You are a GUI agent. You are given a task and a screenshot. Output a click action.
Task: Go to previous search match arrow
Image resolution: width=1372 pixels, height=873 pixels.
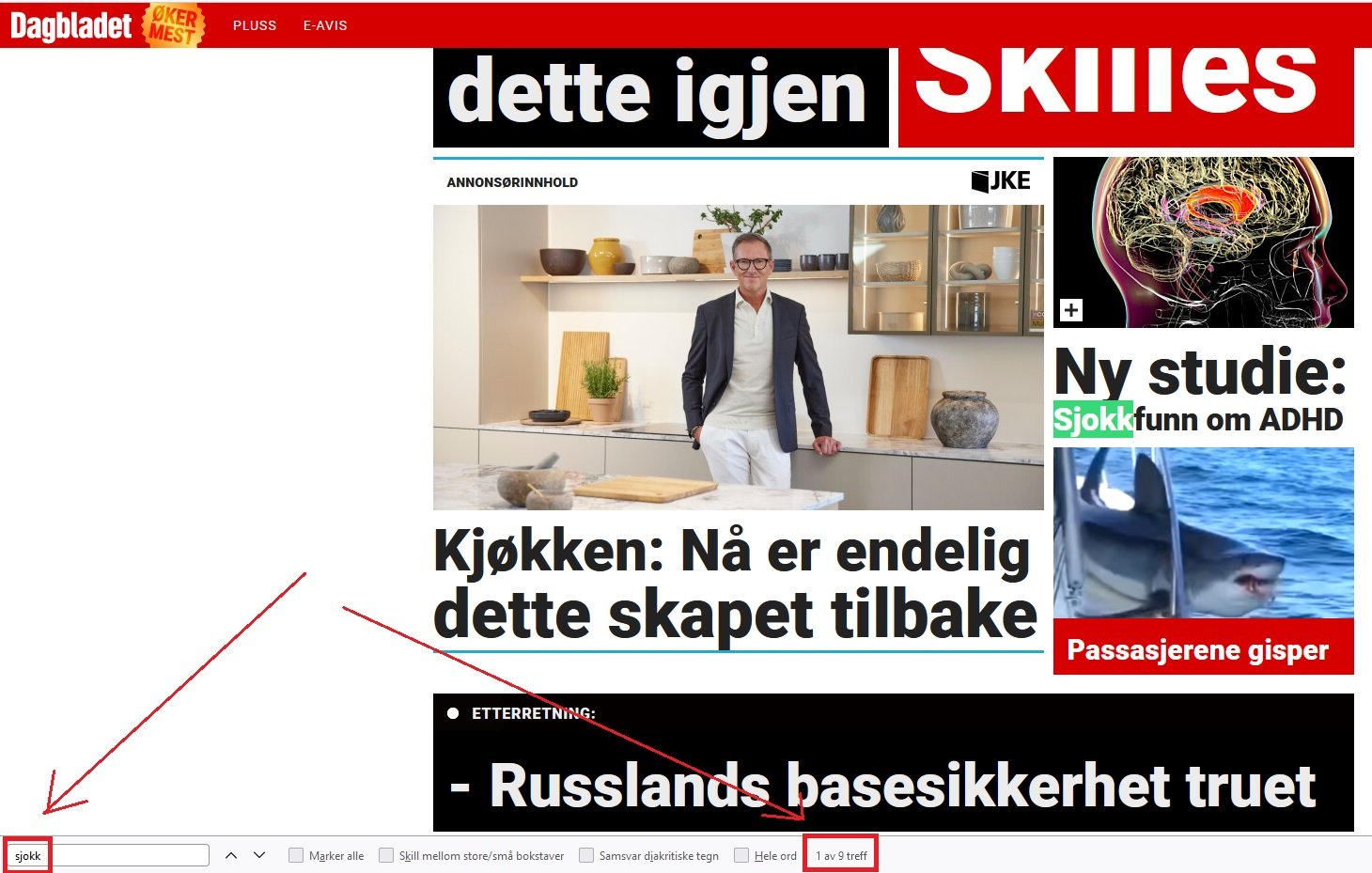click(x=231, y=855)
